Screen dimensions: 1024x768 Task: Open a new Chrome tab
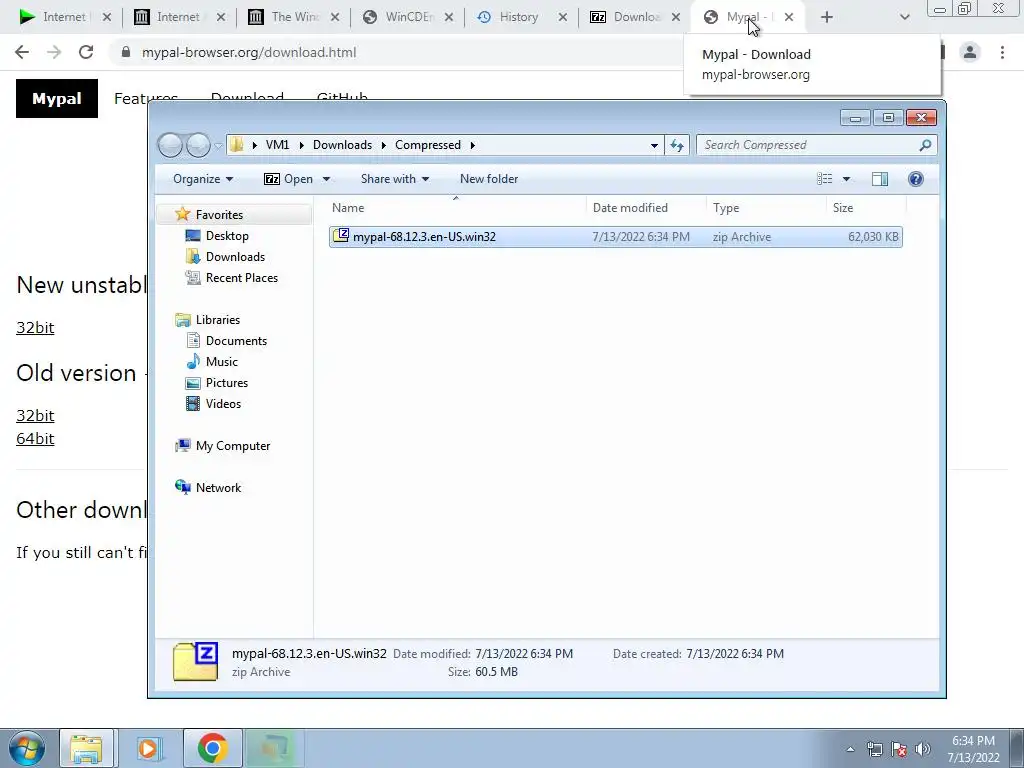827,17
